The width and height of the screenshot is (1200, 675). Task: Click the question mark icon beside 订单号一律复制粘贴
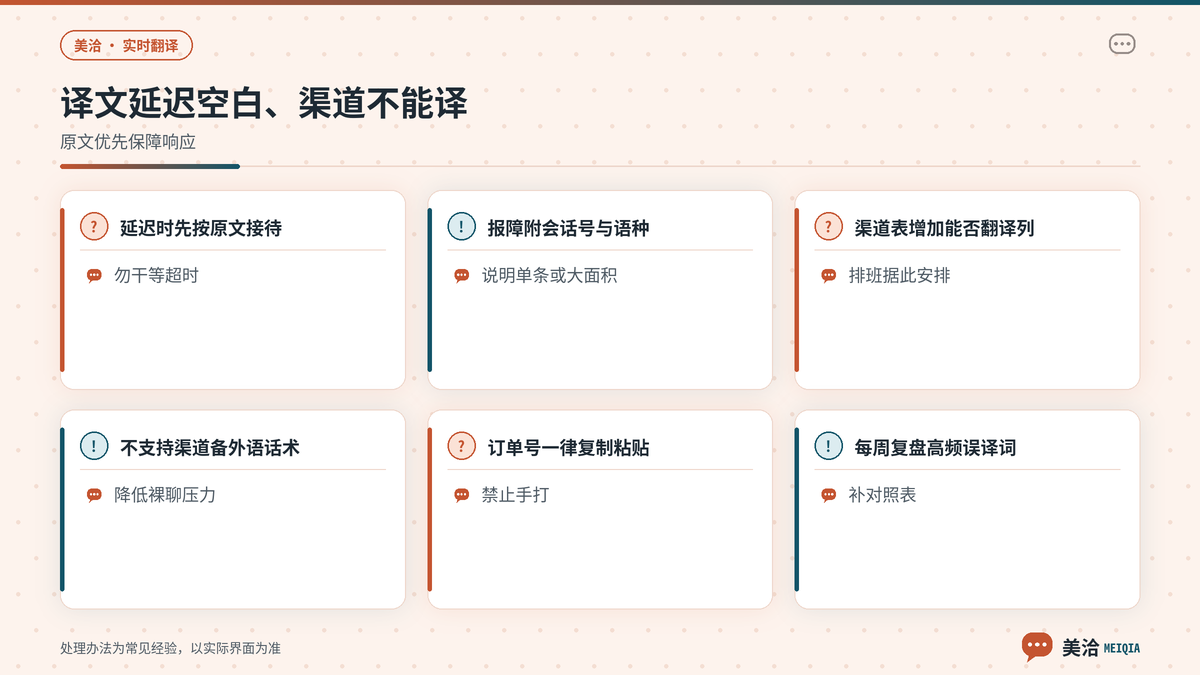[x=461, y=447]
